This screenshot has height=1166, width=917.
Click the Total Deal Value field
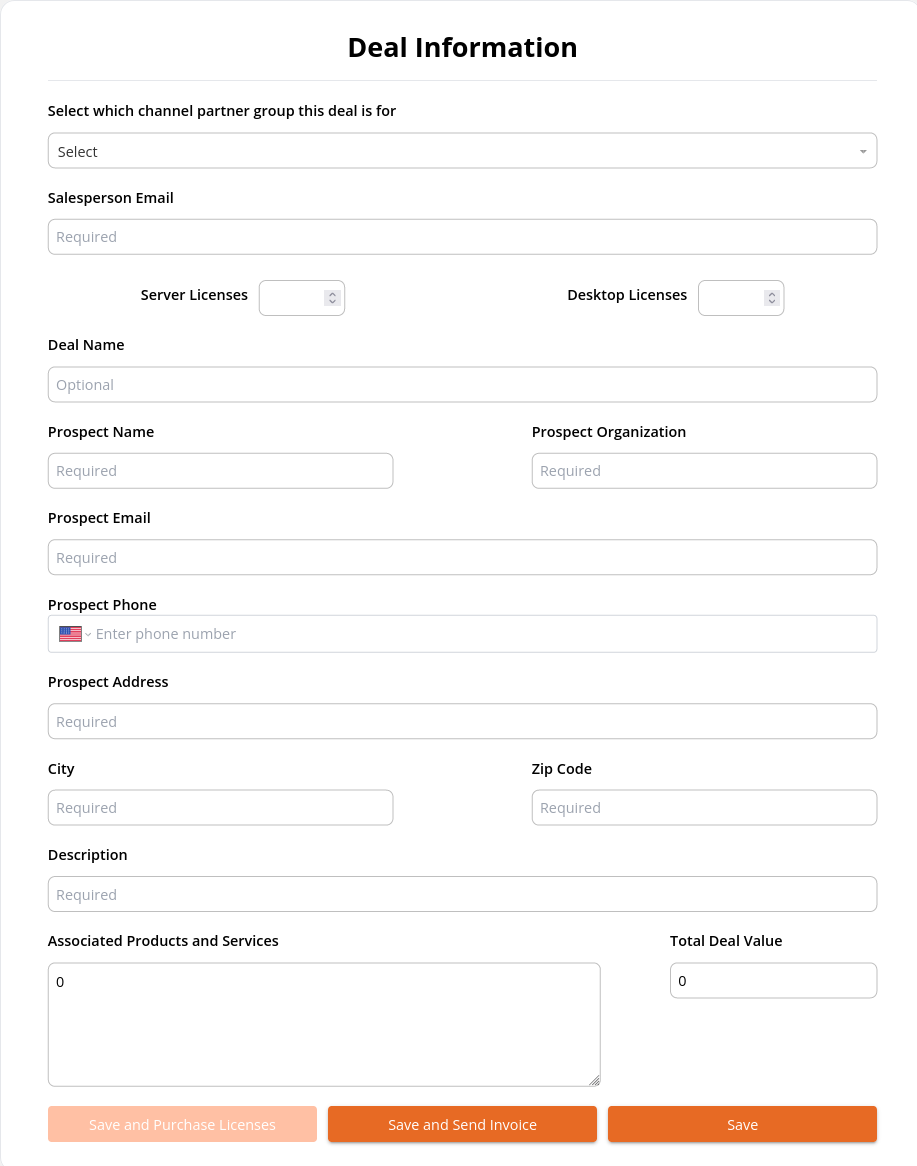click(x=773, y=981)
